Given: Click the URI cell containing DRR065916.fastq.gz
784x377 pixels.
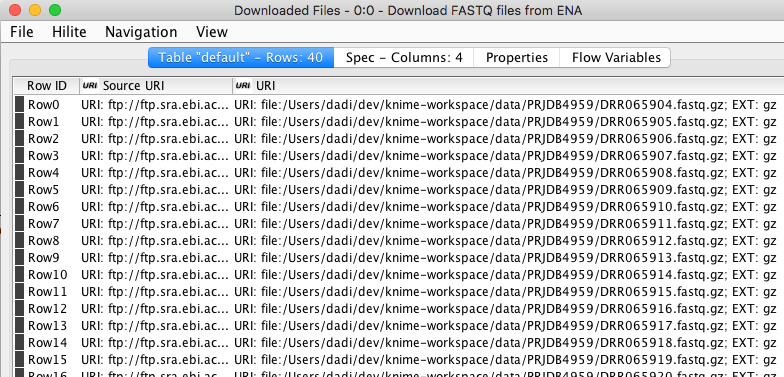Looking at the screenshot, I should click(x=508, y=308).
